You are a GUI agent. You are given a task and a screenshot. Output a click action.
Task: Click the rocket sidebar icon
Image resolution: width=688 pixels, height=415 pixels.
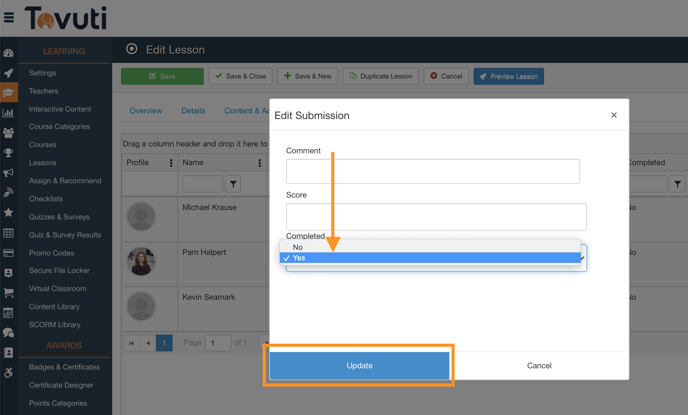pyautogui.click(x=9, y=73)
